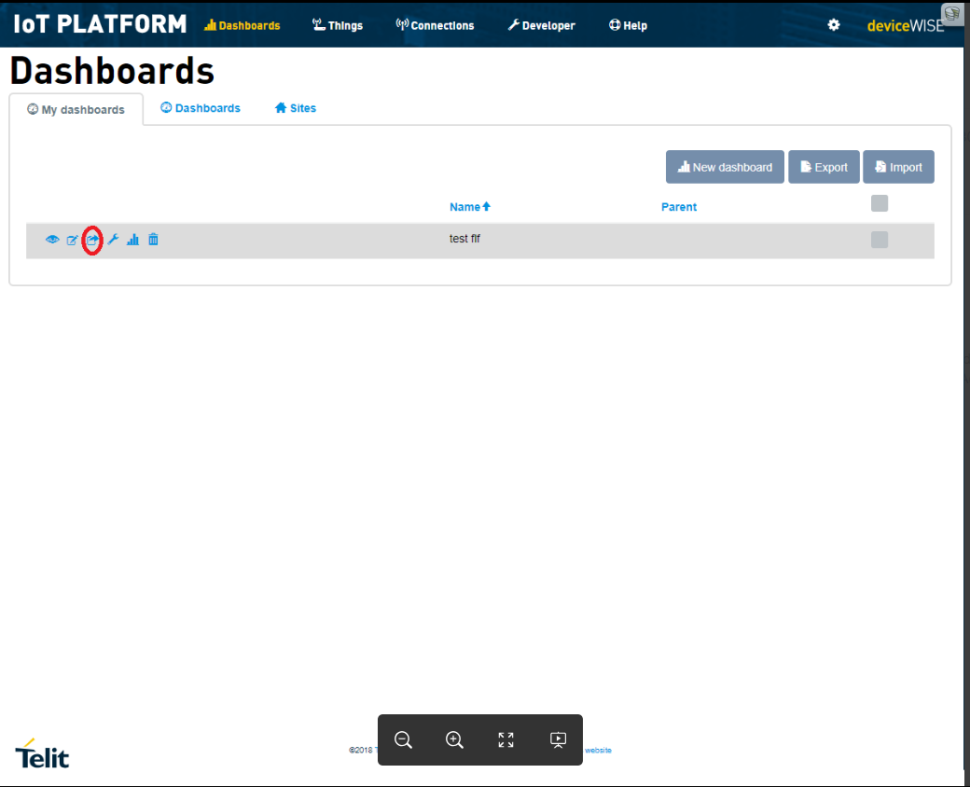Switch to the Sites tab

click(295, 108)
